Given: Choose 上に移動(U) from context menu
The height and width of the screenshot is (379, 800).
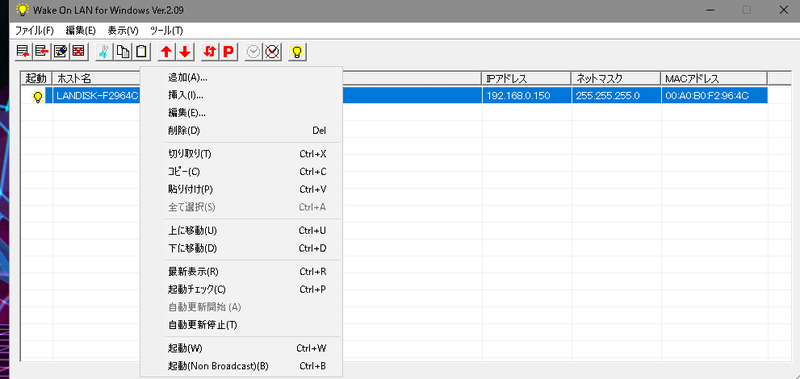Looking at the screenshot, I should click(241, 231).
